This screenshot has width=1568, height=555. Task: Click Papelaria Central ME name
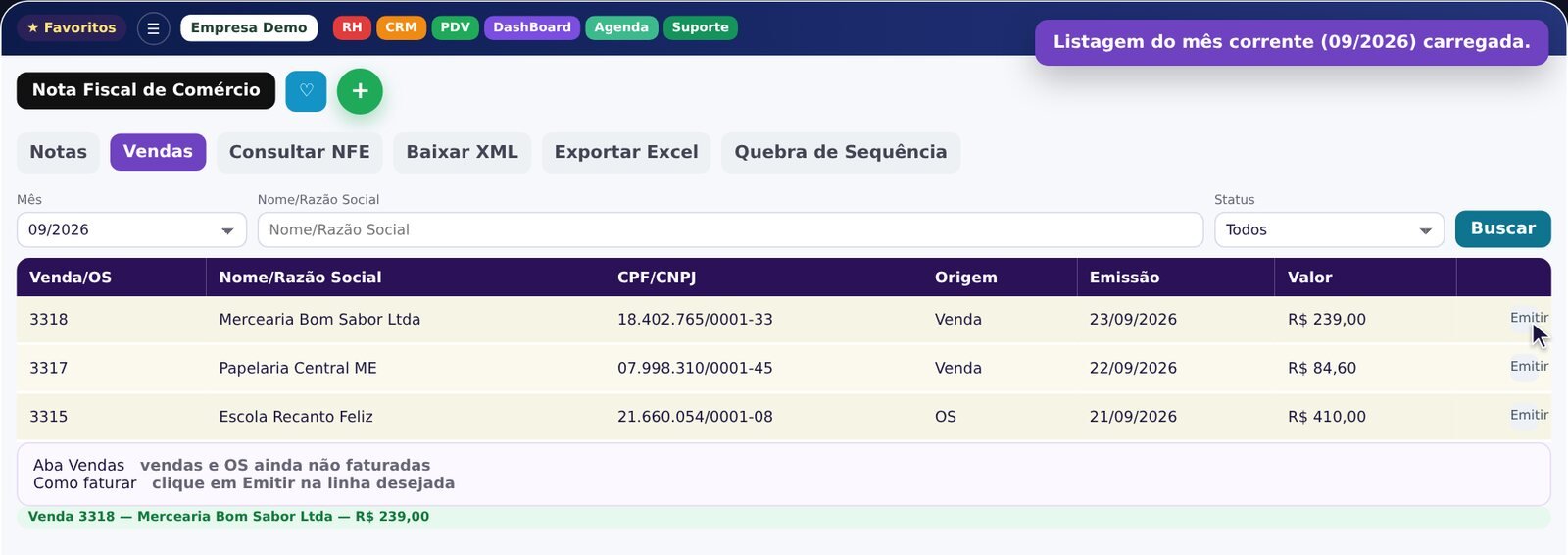[298, 369]
